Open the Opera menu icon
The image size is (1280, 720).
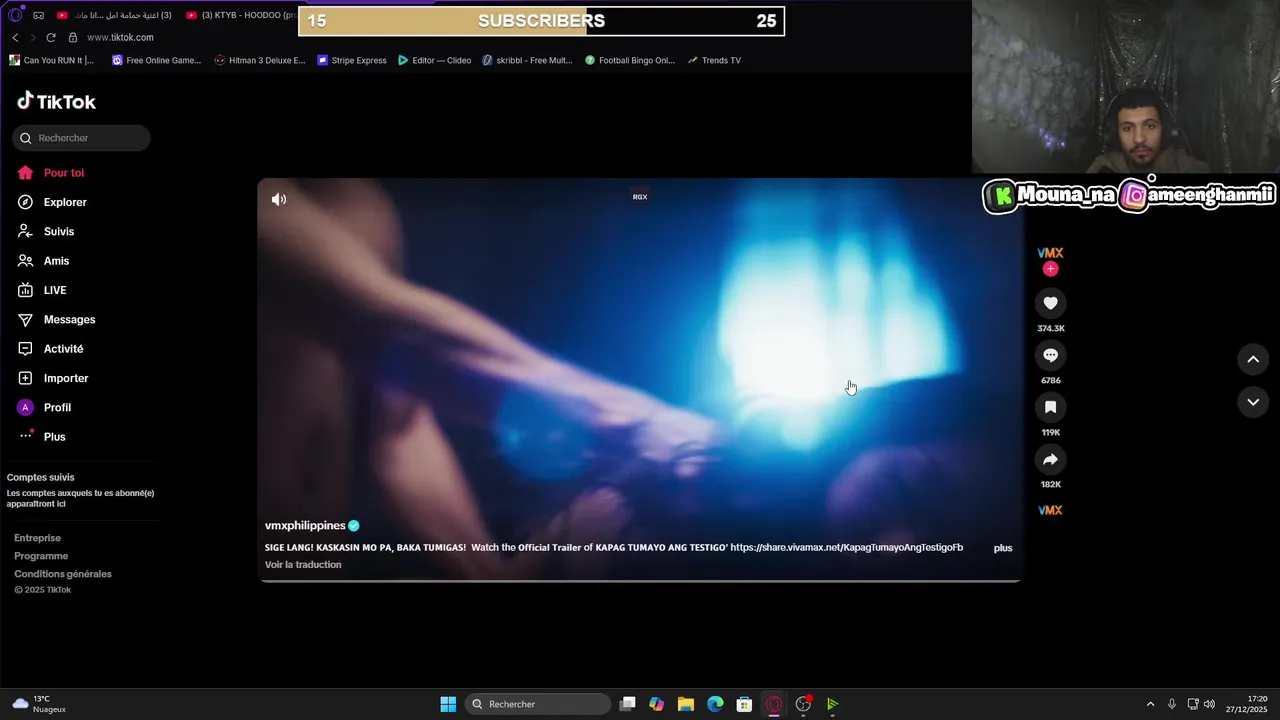pos(15,15)
